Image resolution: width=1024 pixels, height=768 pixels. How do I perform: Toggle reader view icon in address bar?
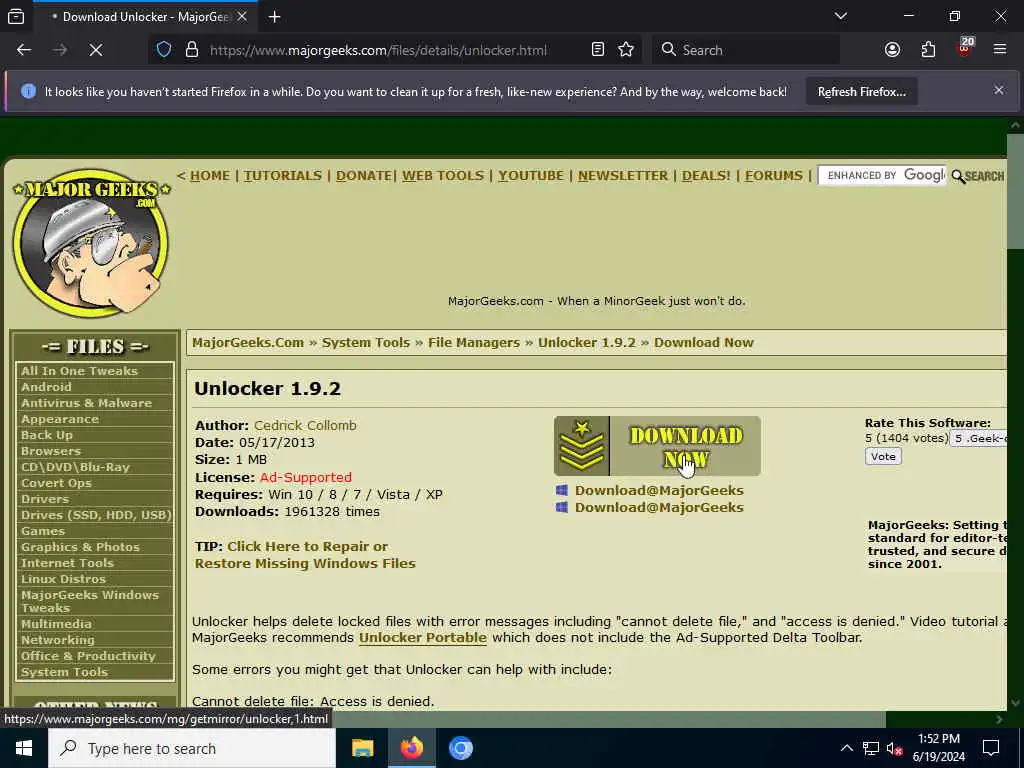598,50
